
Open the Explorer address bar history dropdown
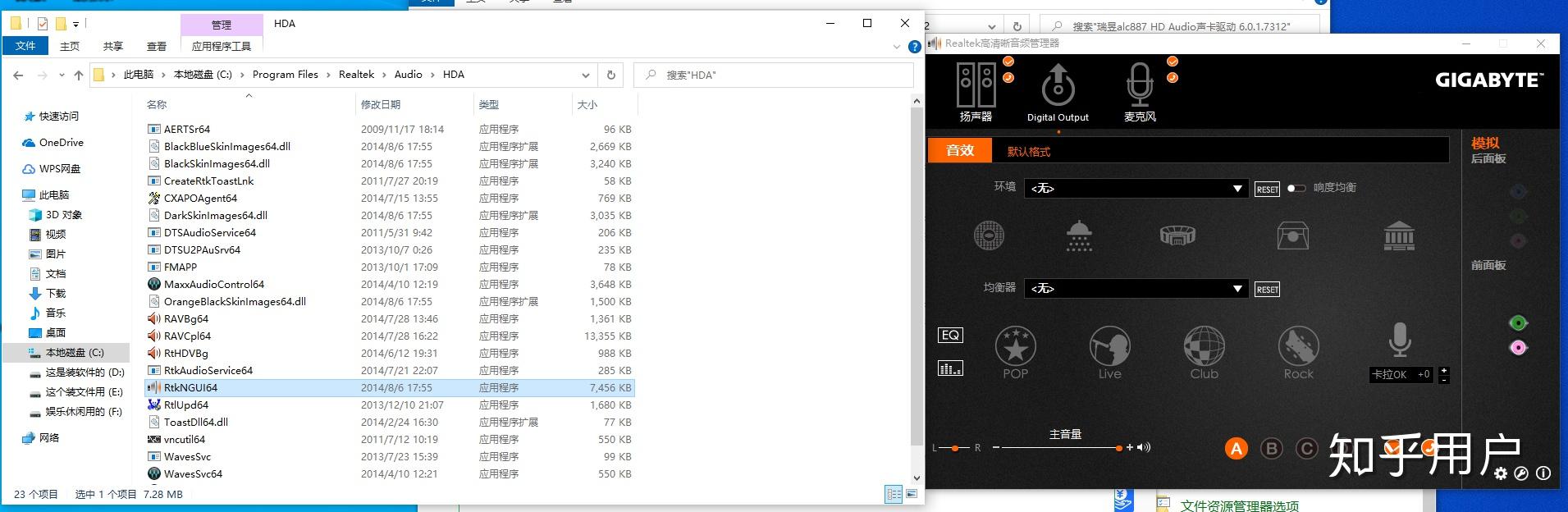point(585,75)
